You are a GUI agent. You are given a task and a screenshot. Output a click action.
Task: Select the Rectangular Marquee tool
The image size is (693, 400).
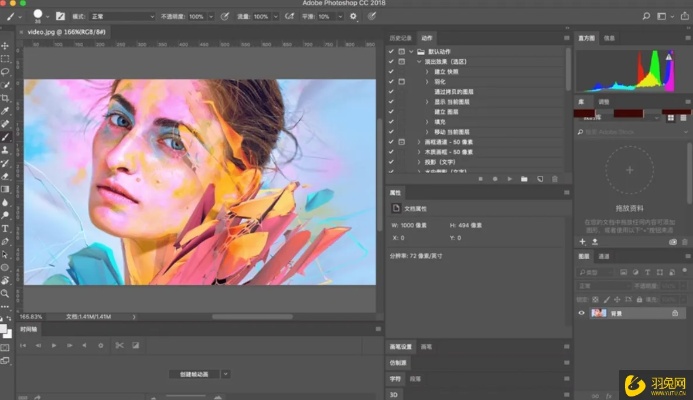coord(5,59)
